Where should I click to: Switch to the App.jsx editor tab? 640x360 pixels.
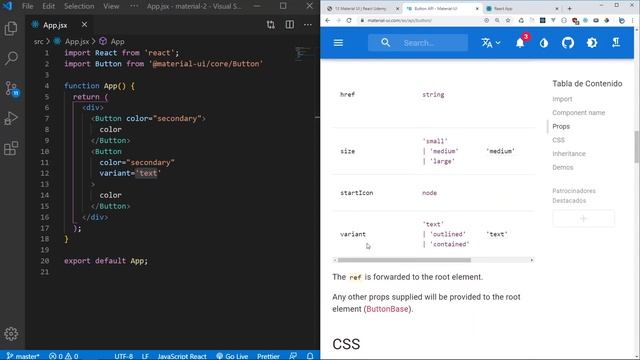55,25
